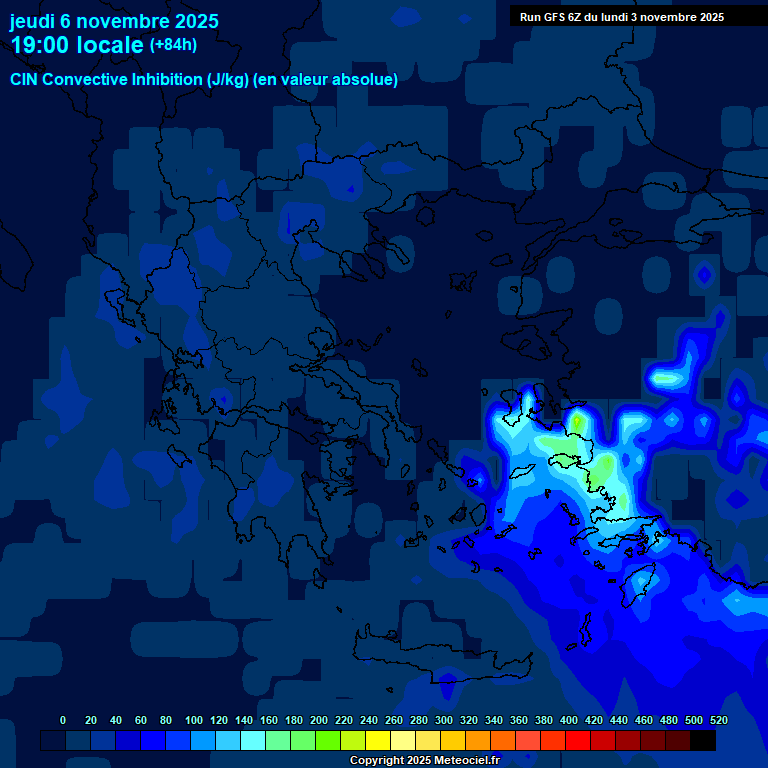Click the date title 'jeudi 6 novembre 2025'

[x=114, y=21]
